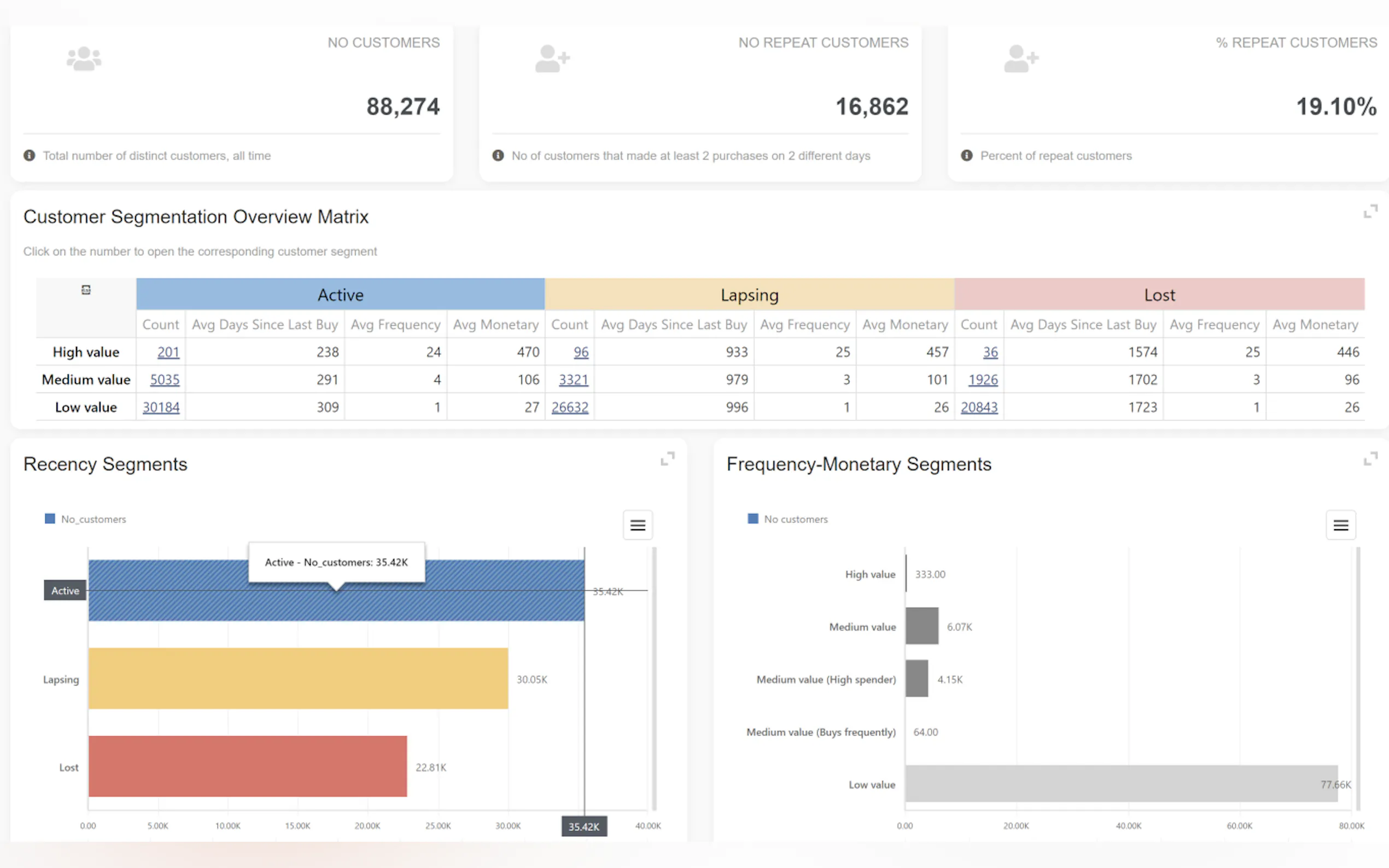Image resolution: width=1389 pixels, height=868 pixels.
Task: Open Frequency-Monetary chart hamburger menu
Action: [x=1340, y=525]
